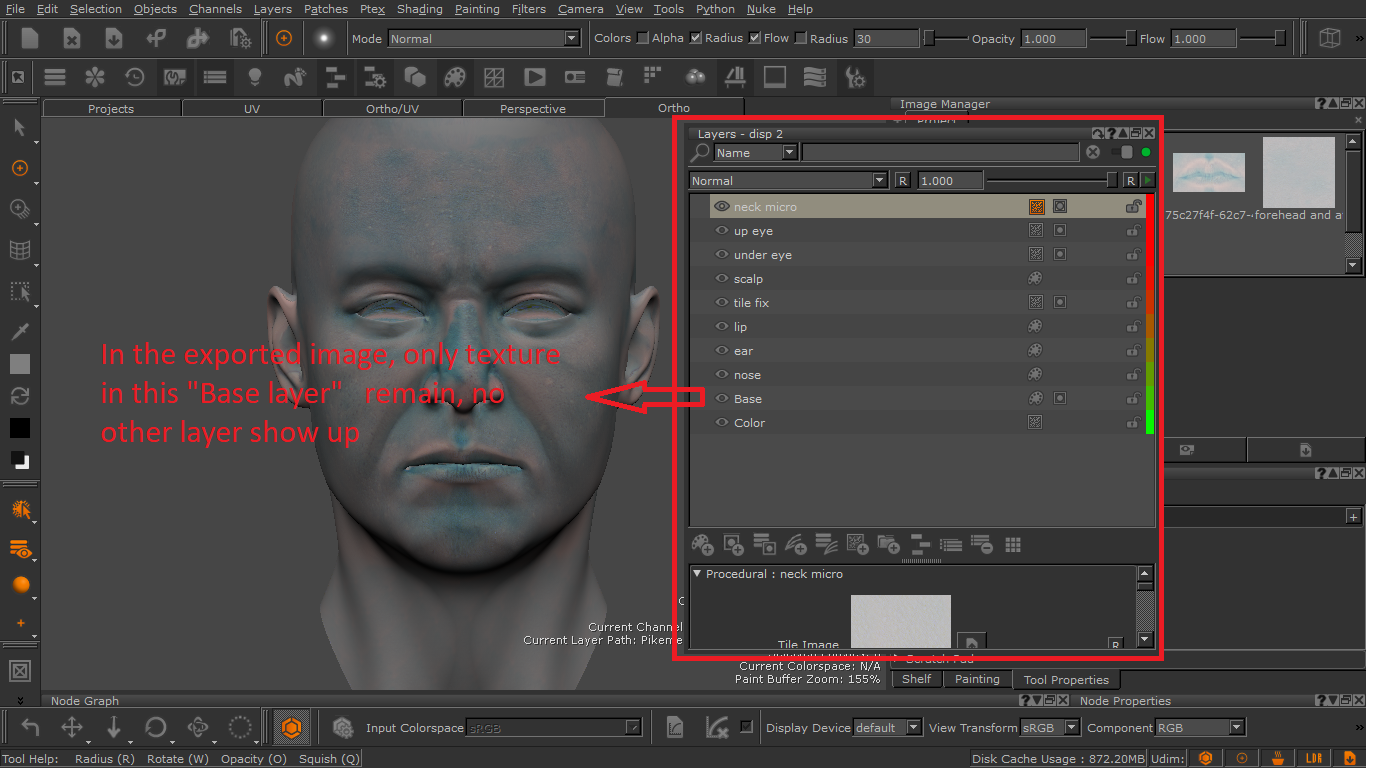Switch to the Painting palette tab
Screen dimensions: 1376x768
pyautogui.click(x=977, y=679)
